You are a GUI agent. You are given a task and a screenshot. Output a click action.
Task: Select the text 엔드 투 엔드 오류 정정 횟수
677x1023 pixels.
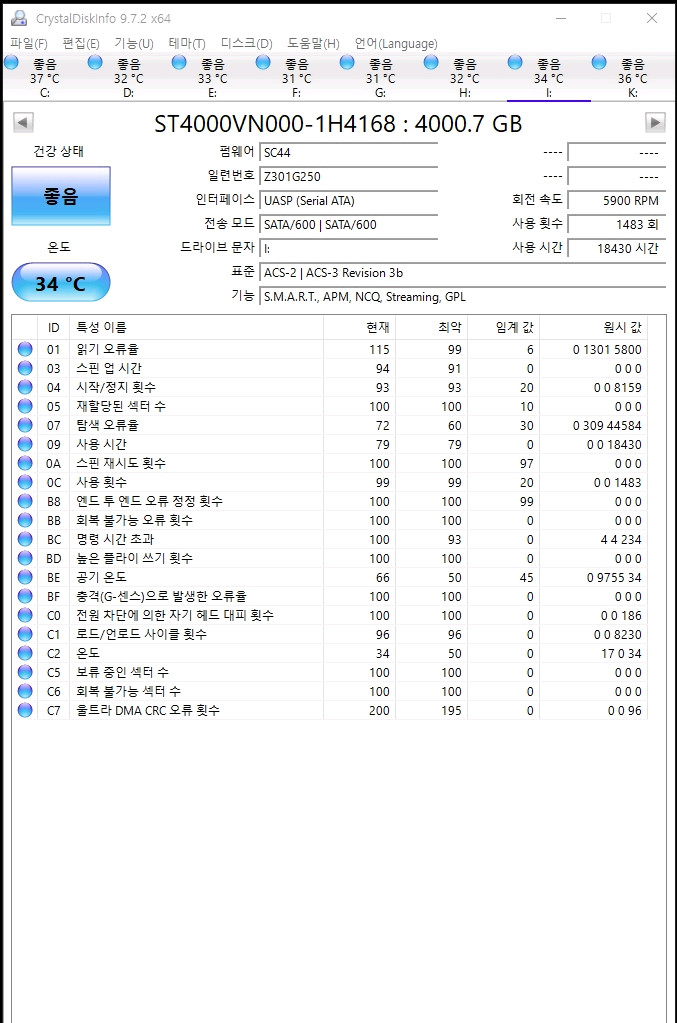point(149,501)
